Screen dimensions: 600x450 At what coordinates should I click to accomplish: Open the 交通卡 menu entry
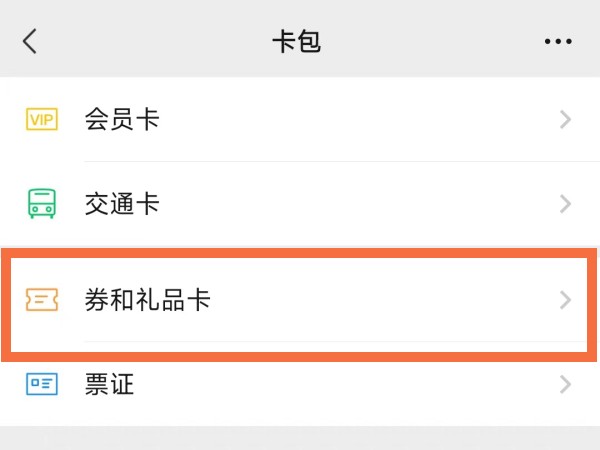300,204
